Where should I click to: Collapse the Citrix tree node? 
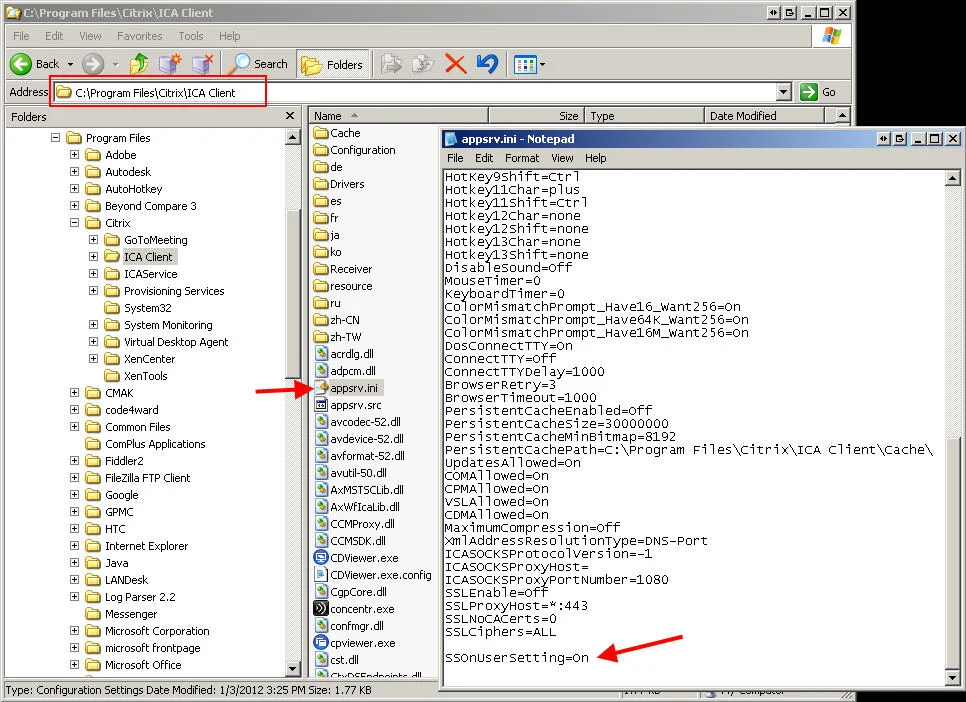click(x=75, y=223)
